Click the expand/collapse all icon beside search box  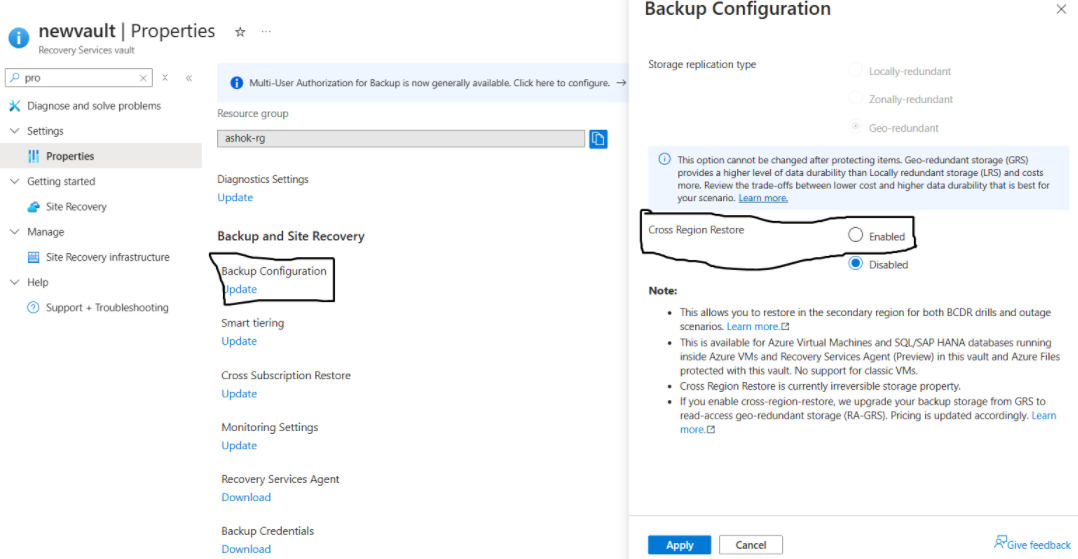(165, 78)
